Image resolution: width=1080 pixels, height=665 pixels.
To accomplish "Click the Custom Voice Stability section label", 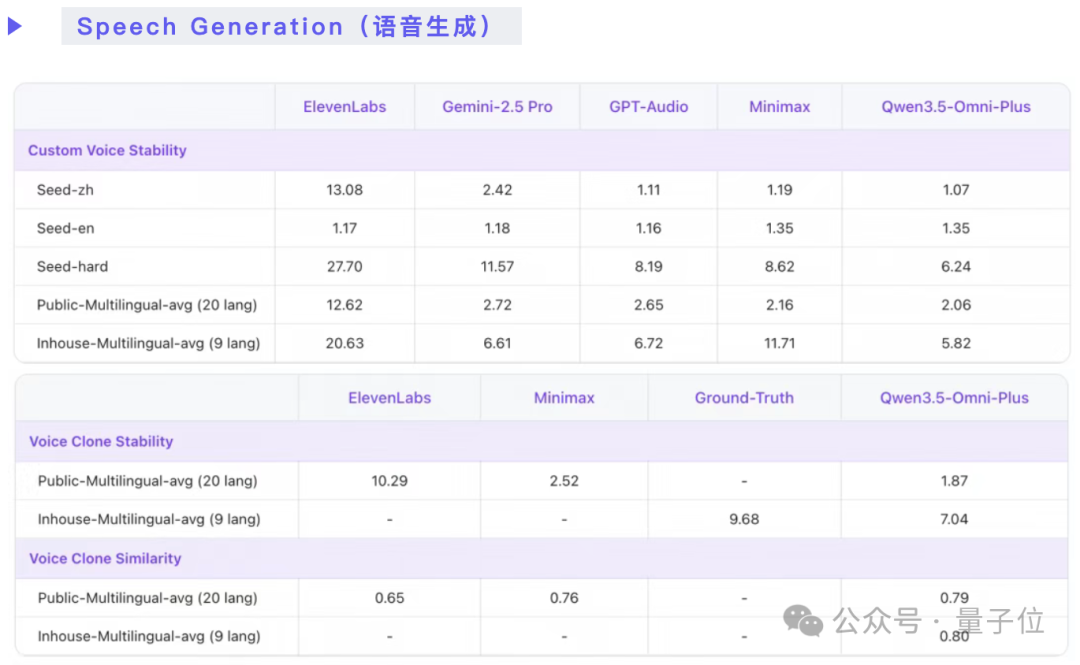I will (107, 150).
